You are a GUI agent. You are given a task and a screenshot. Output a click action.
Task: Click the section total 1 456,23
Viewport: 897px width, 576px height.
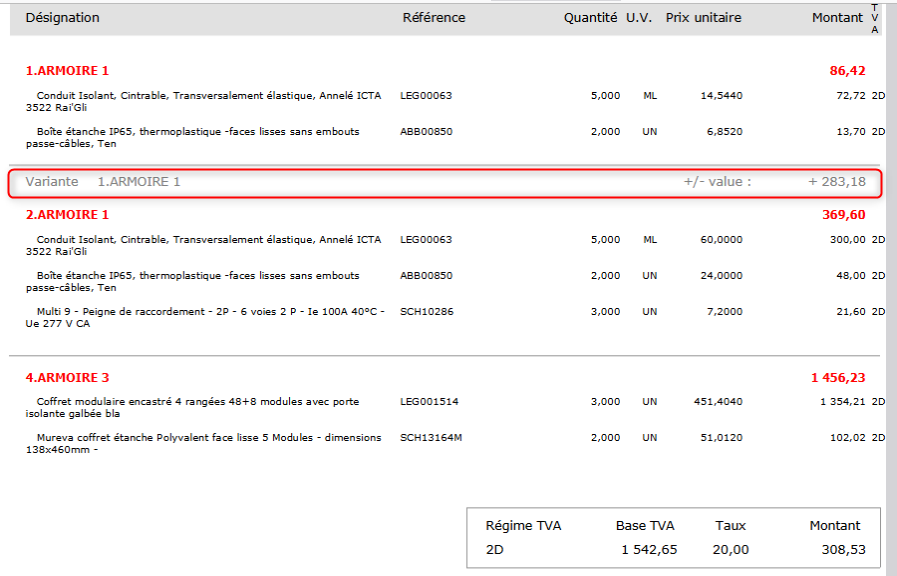(838, 378)
